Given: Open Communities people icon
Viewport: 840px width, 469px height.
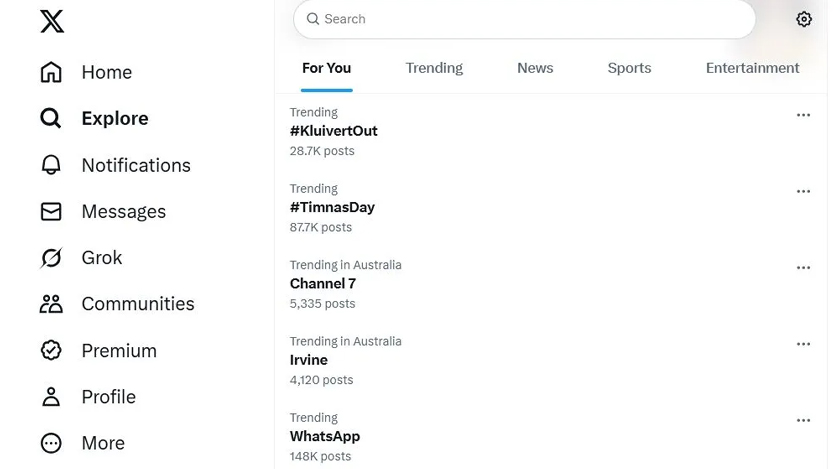Looking at the screenshot, I should pyautogui.click(x=51, y=304).
